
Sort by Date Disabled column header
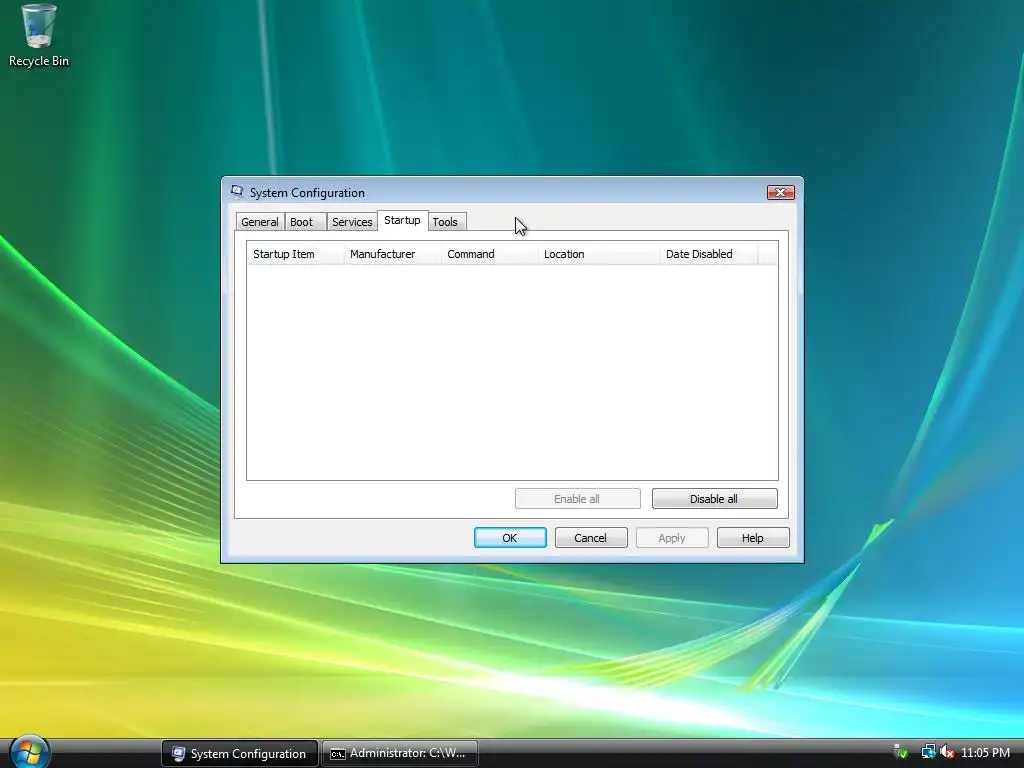[709, 254]
